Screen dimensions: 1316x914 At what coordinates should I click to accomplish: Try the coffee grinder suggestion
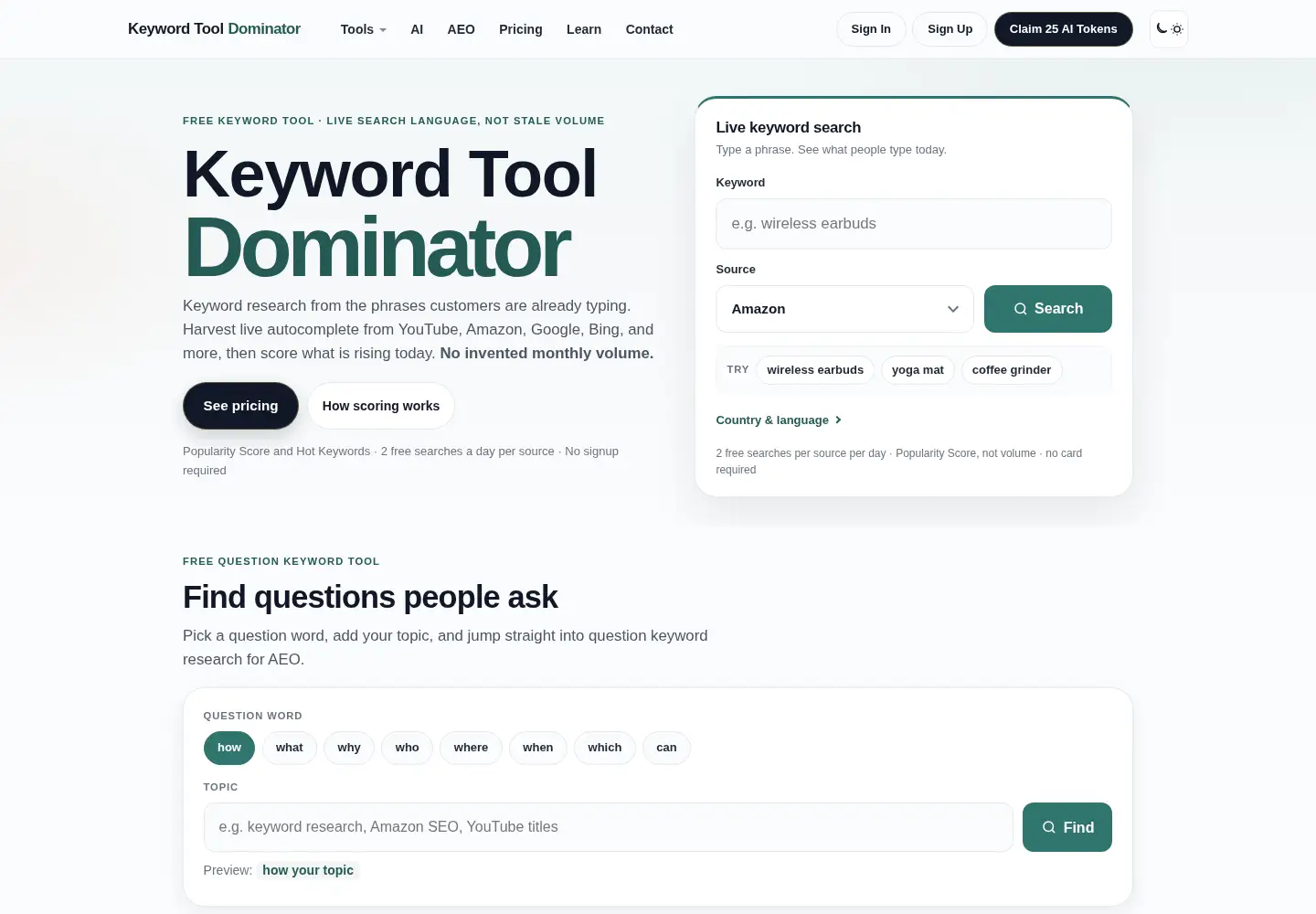pos(1012,370)
